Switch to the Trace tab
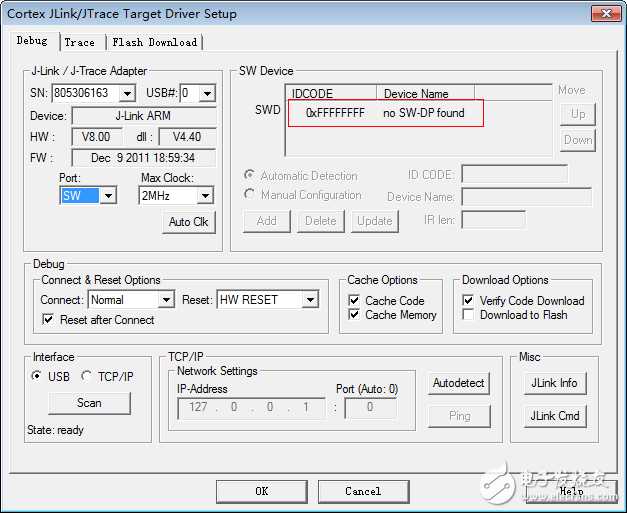 [80, 42]
